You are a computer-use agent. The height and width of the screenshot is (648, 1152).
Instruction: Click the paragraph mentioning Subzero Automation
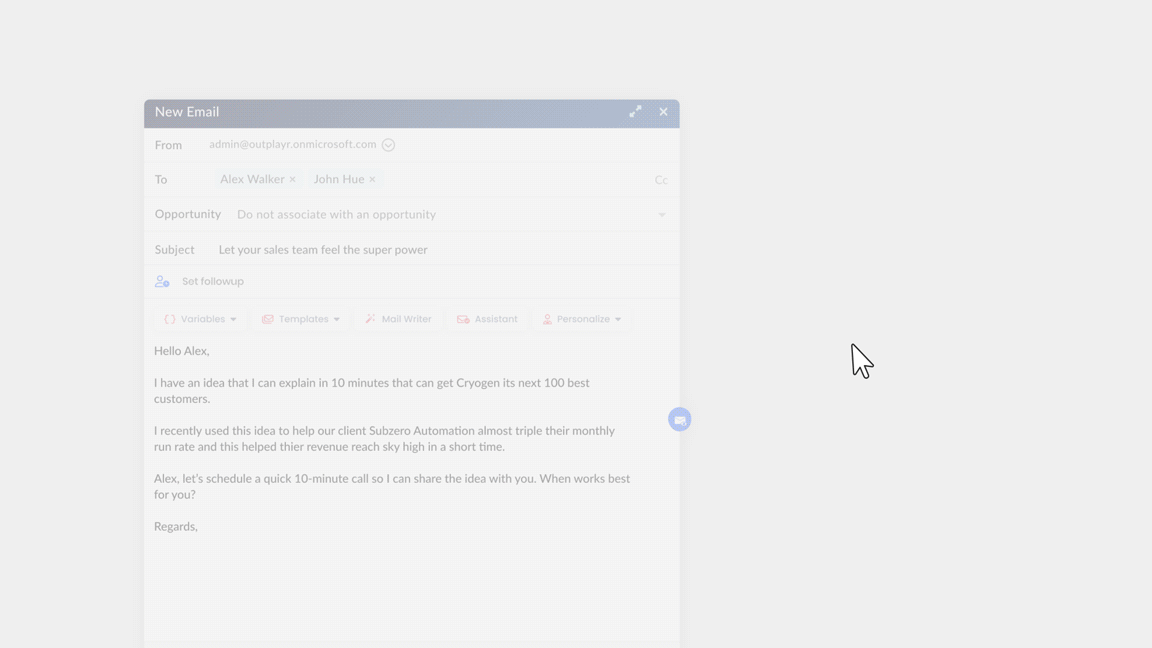[384, 439]
